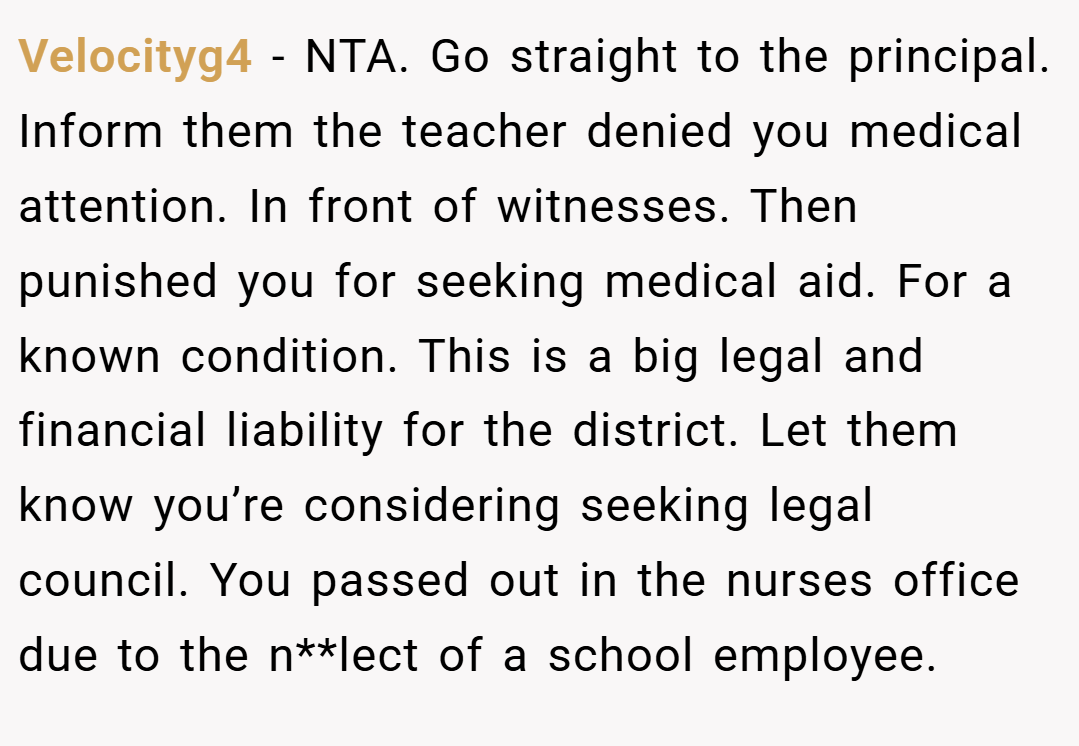Select the word teacher in the comment
Image resolution: width=1079 pixels, height=746 pixels.
pyautogui.click(x=484, y=131)
